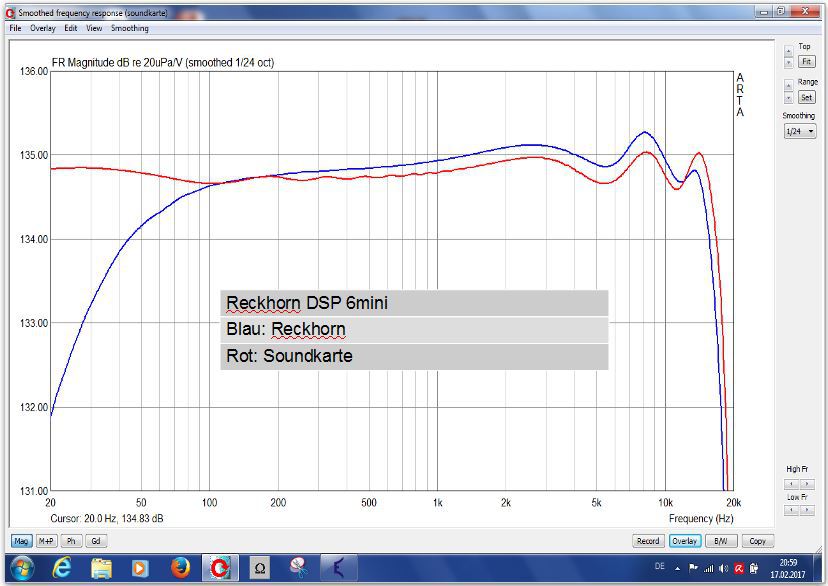This screenshot has width=828, height=586.
Task: Open the Windows Start menu
Action: [22, 569]
